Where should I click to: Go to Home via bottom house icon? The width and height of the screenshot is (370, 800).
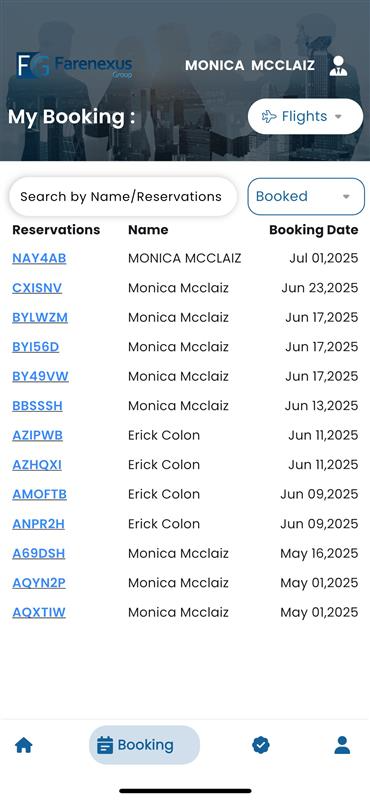coord(24,745)
